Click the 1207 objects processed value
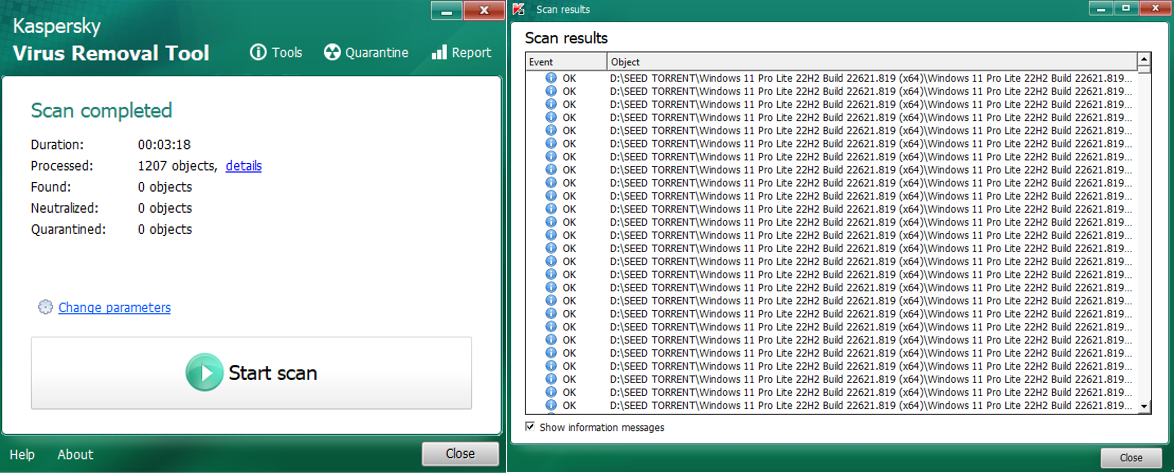 coord(177,166)
